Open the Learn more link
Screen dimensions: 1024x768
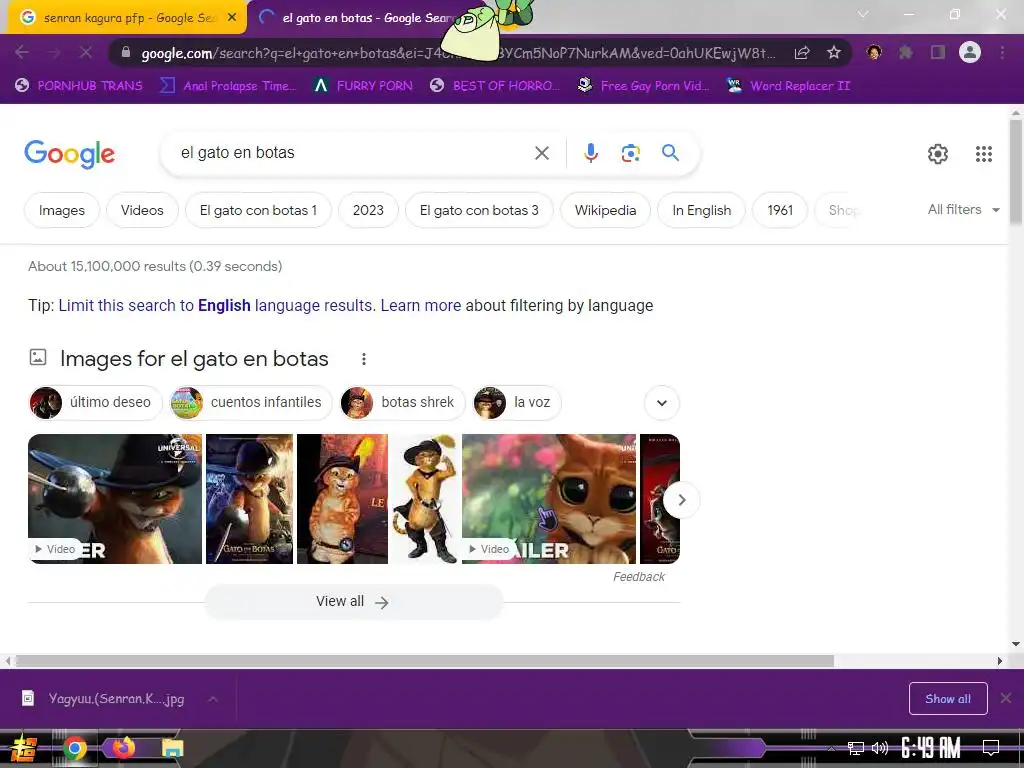[x=421, y=306]
